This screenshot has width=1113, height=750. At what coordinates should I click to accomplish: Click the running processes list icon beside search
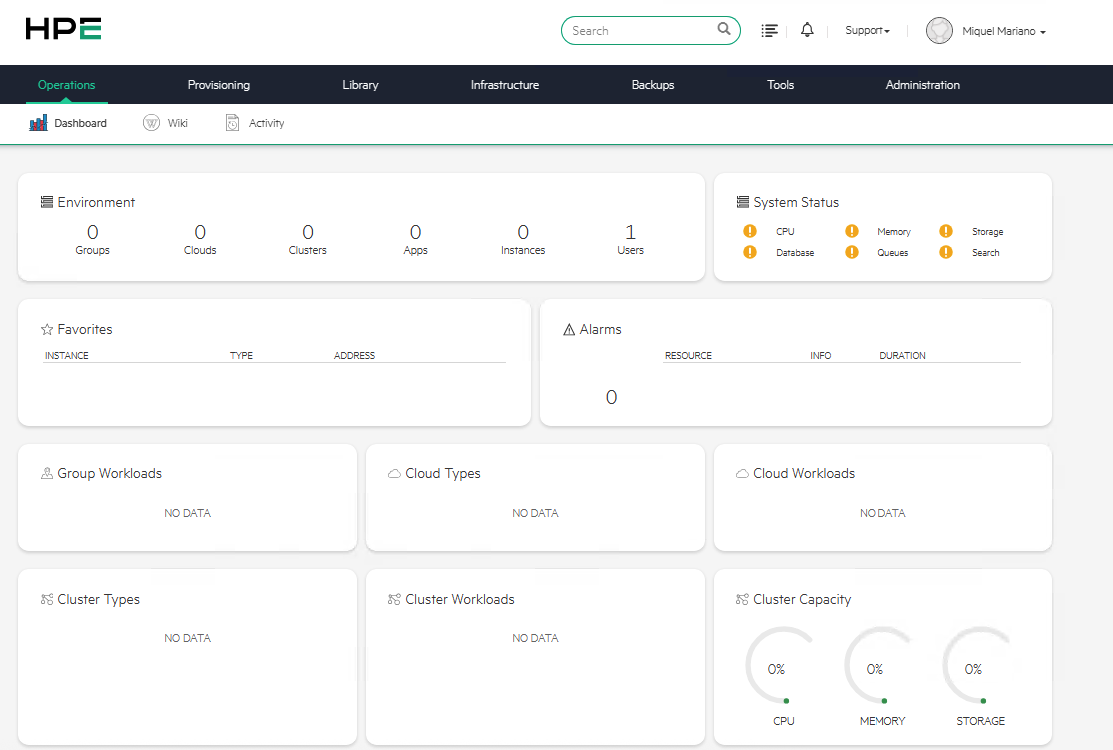click(769, 30)
